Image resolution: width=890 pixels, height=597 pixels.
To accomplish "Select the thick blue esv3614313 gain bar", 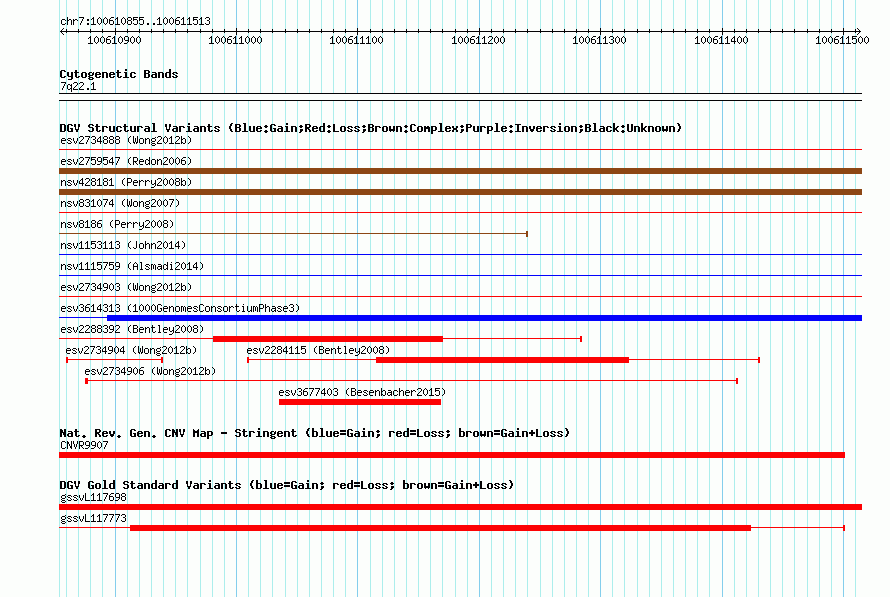I will click(x=484, y=318).
